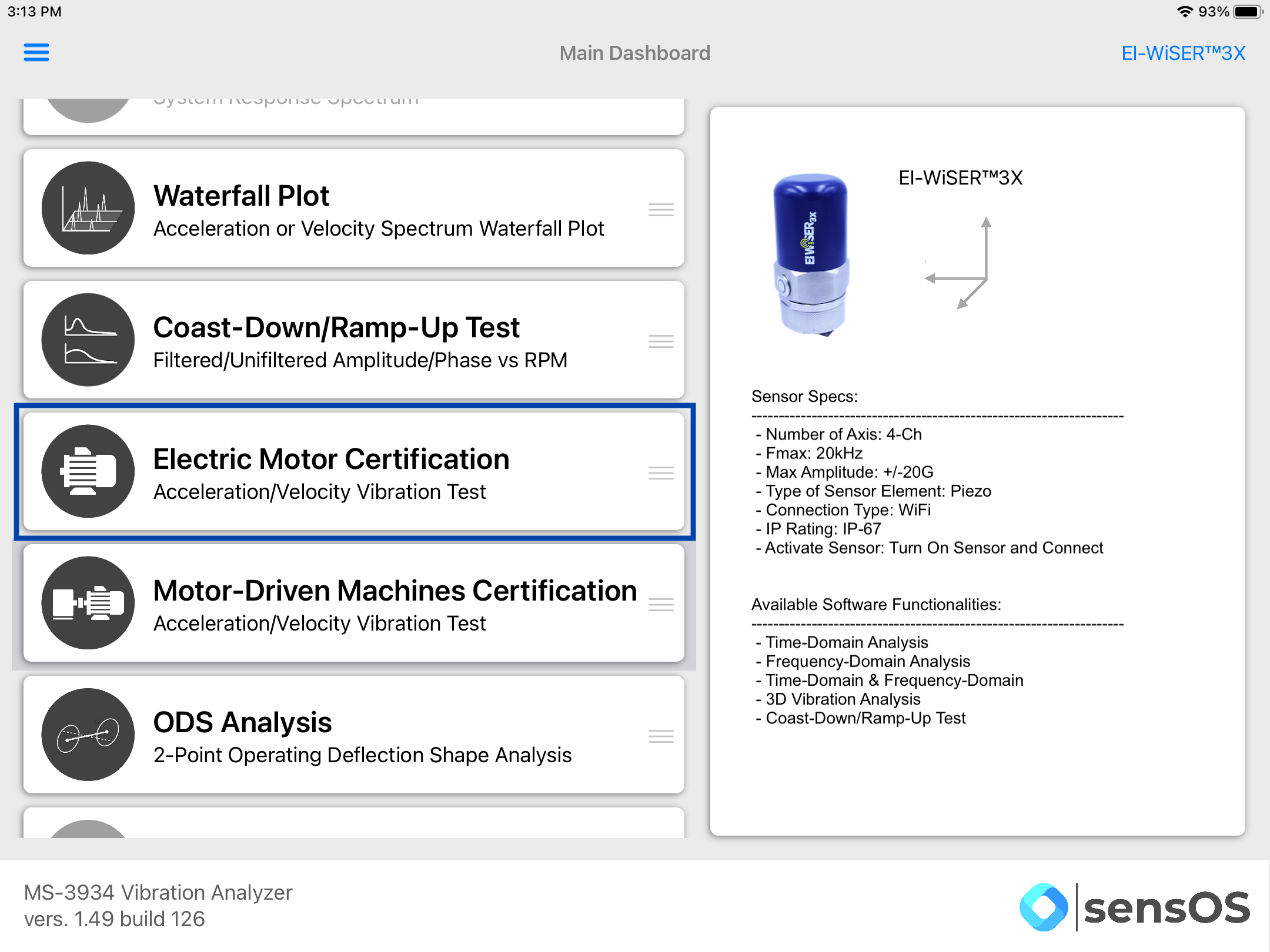Select Motor-Driven Machines Certification icon

88,603
